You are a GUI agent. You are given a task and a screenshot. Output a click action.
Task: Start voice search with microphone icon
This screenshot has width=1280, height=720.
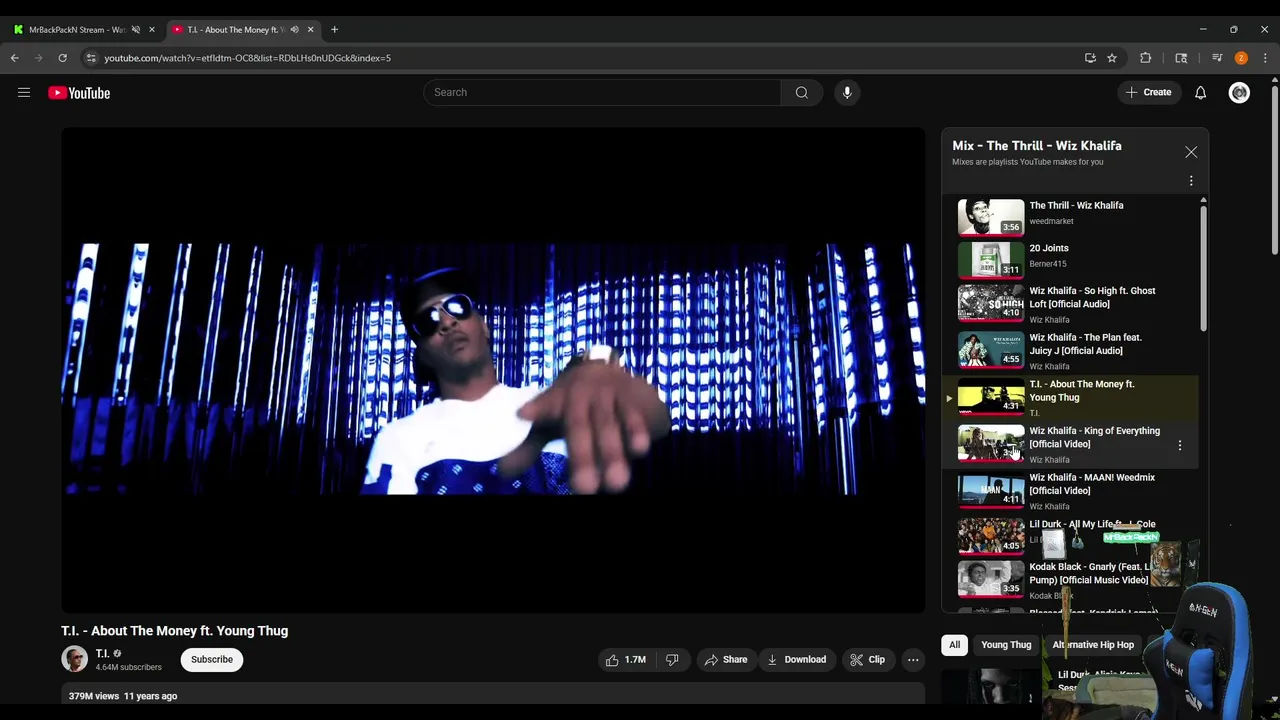(847, 92)
